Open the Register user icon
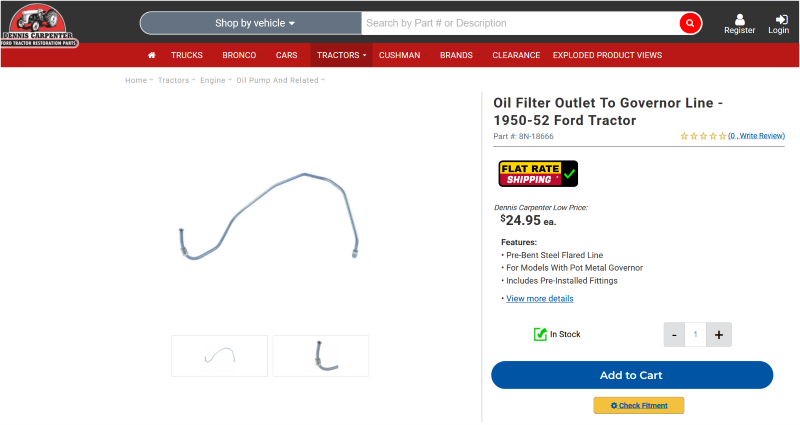Screen dimensions: 800x425 point(739,19)
